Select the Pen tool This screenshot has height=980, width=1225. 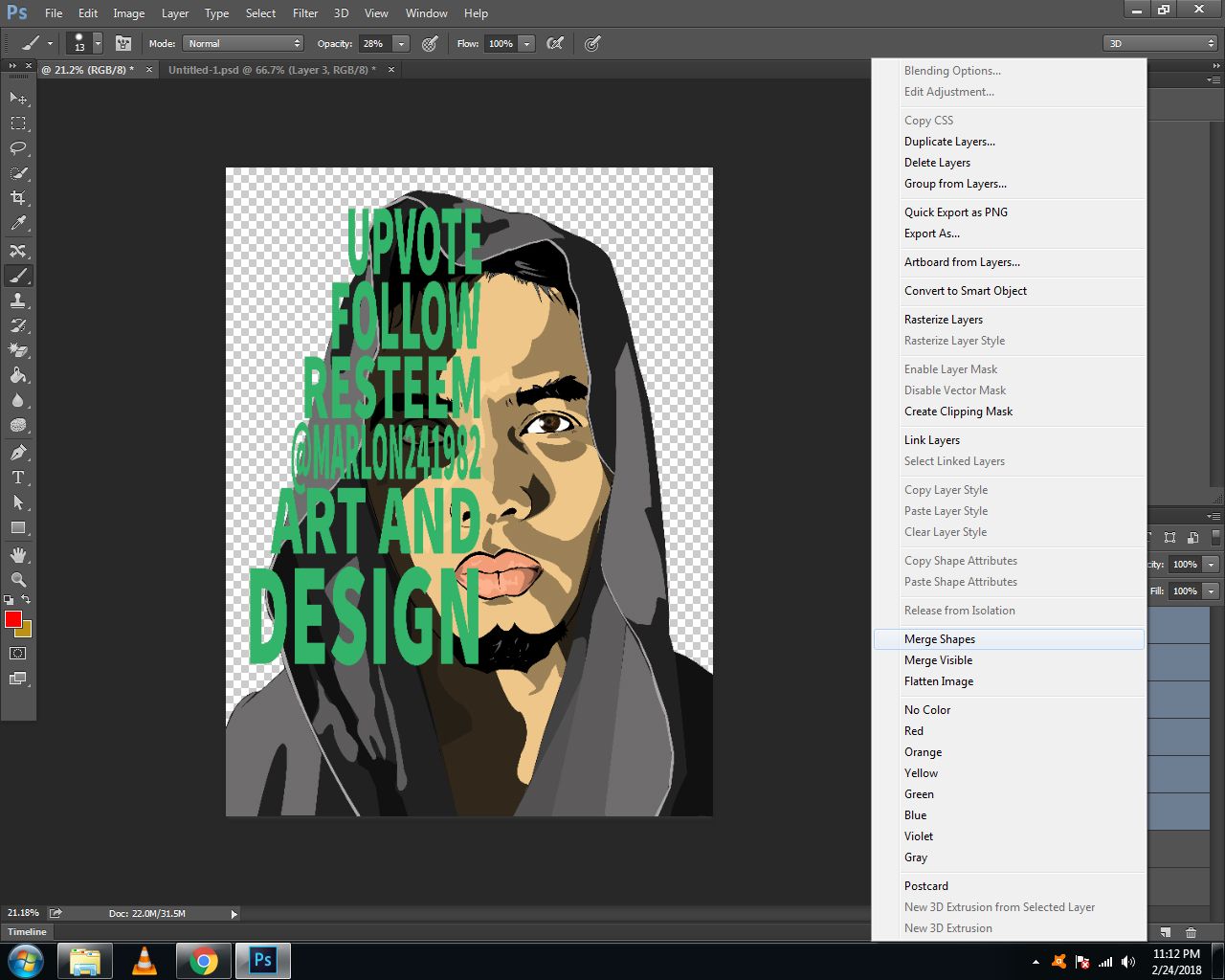[x=18, y=452]
